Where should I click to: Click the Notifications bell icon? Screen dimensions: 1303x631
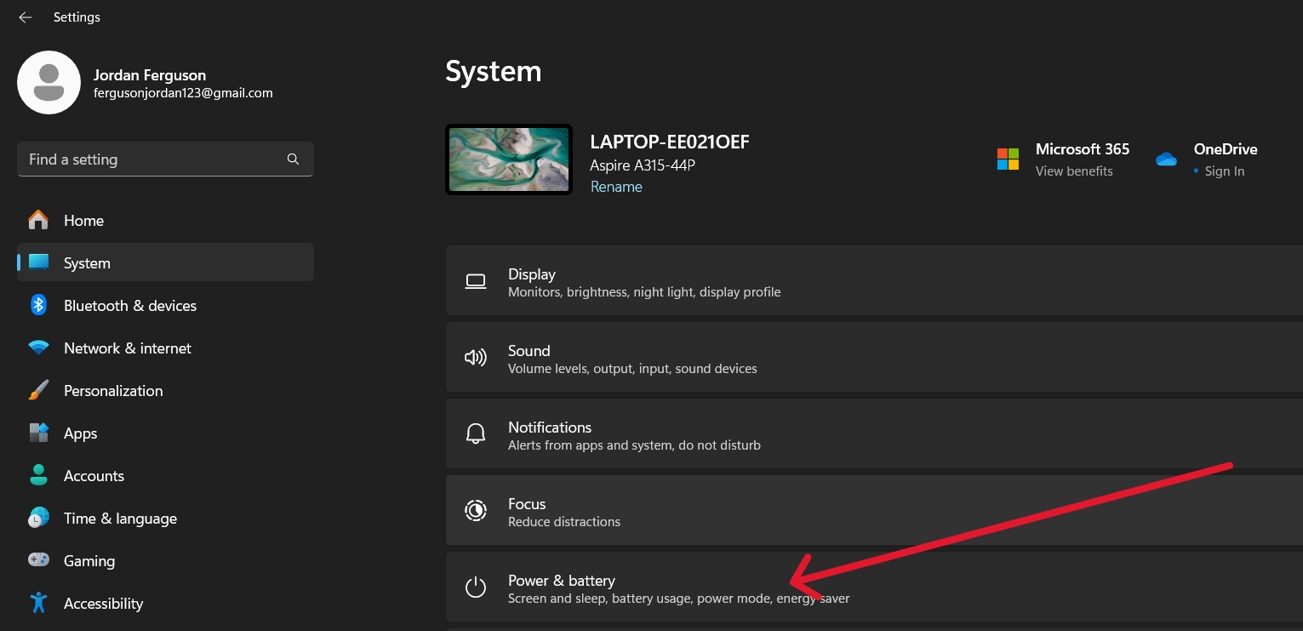tap(475, 434)
